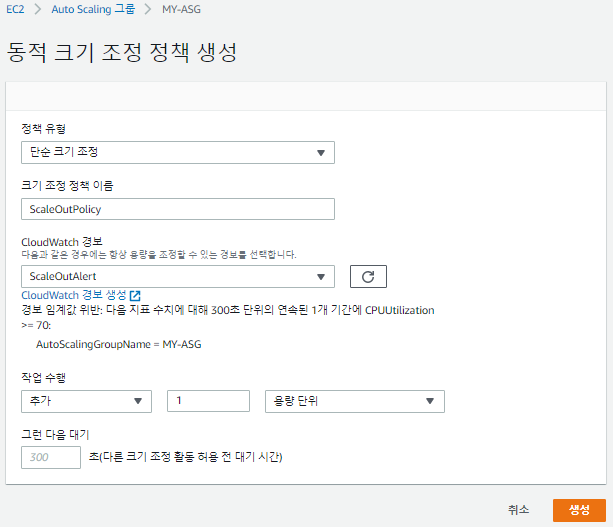
Task: Click the policy name field with ScaleOutPolicy
Action: coord(178,209)
